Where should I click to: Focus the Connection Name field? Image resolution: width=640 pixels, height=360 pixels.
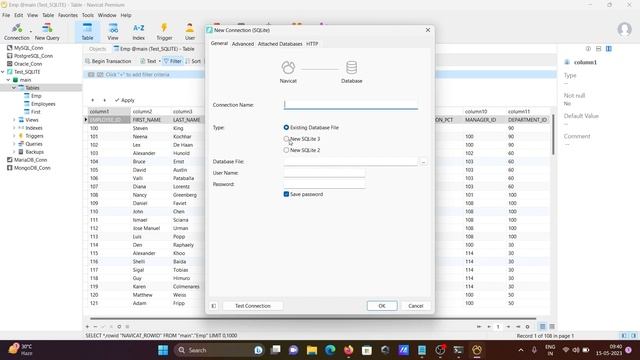tap(351, 105)
